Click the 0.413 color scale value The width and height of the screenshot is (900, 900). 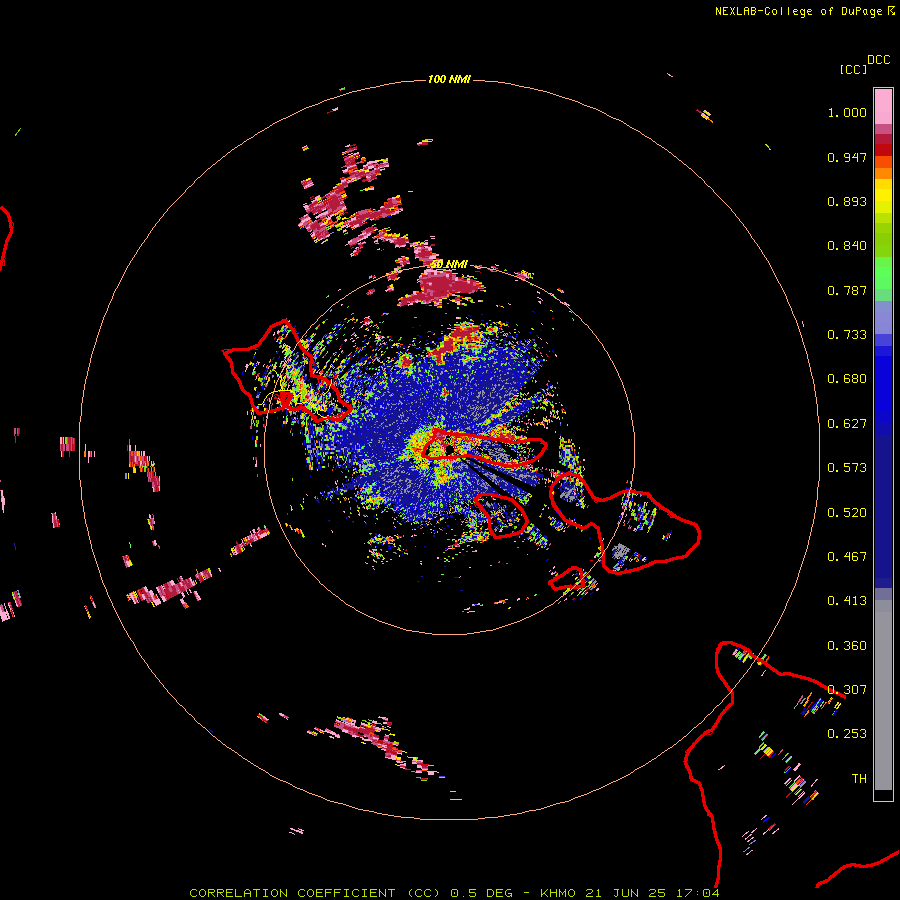tap(847, 601)
